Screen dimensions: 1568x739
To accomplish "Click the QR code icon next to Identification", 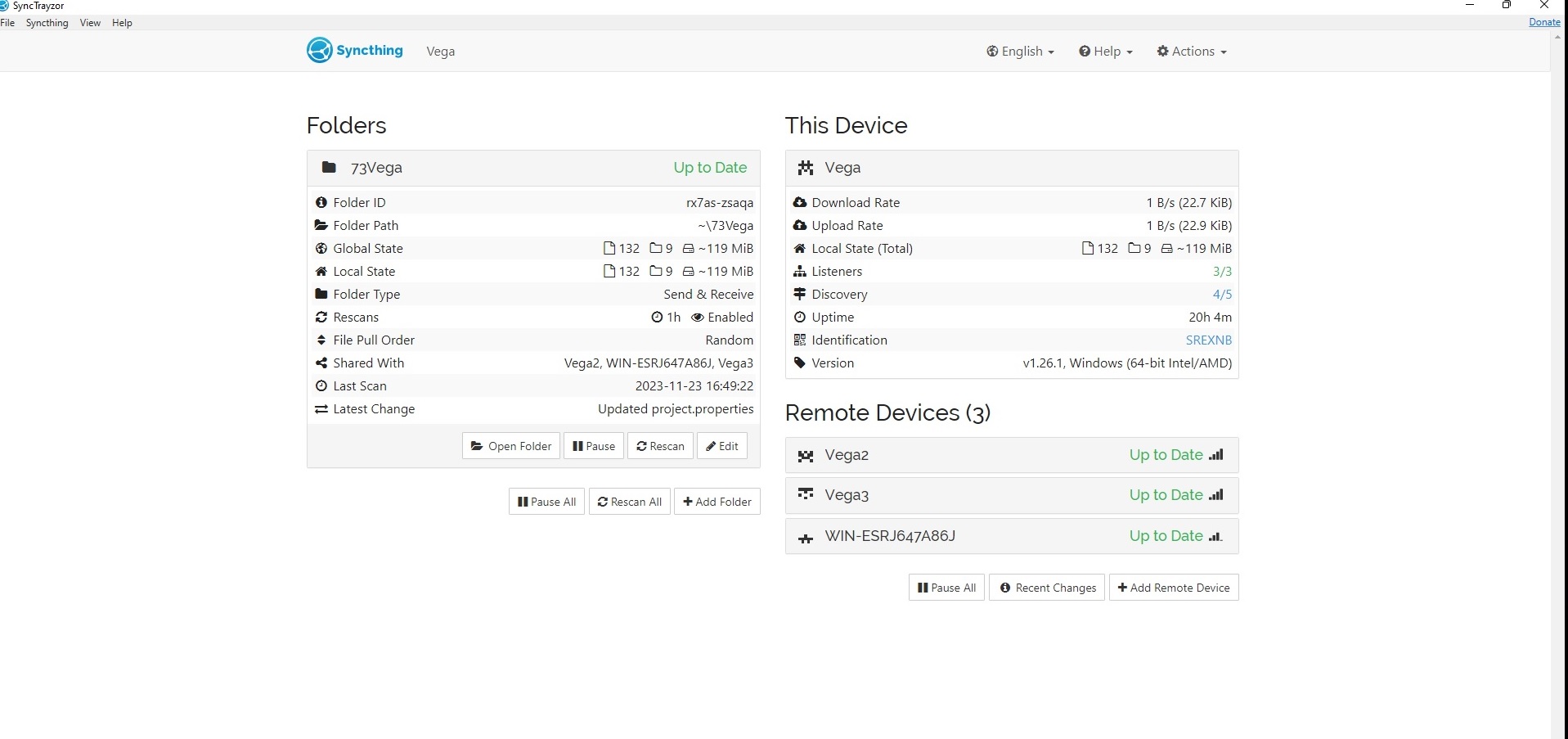I will 800,340.
